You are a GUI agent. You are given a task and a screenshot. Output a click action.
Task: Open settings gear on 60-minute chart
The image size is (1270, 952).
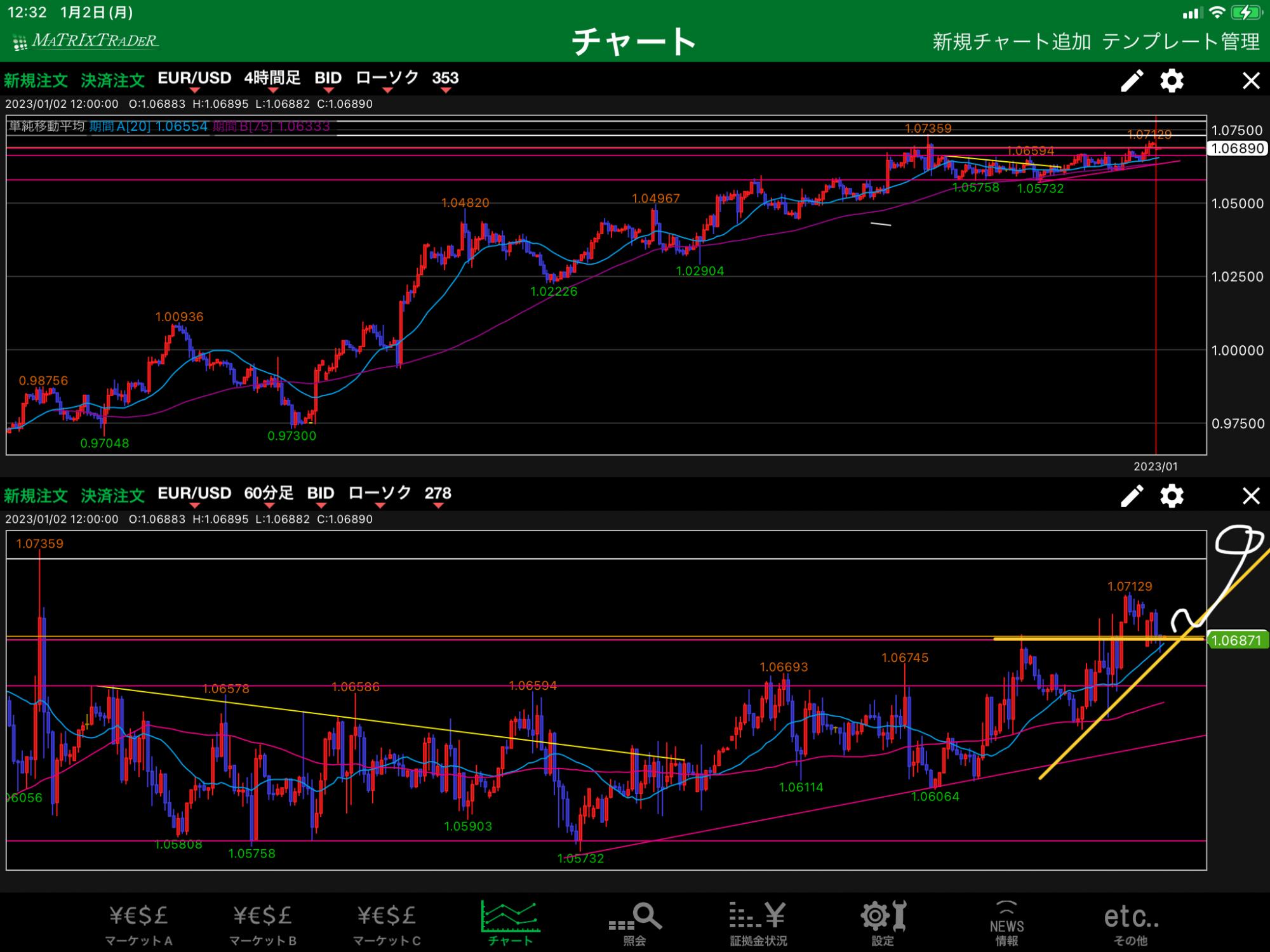[1172, 496]
